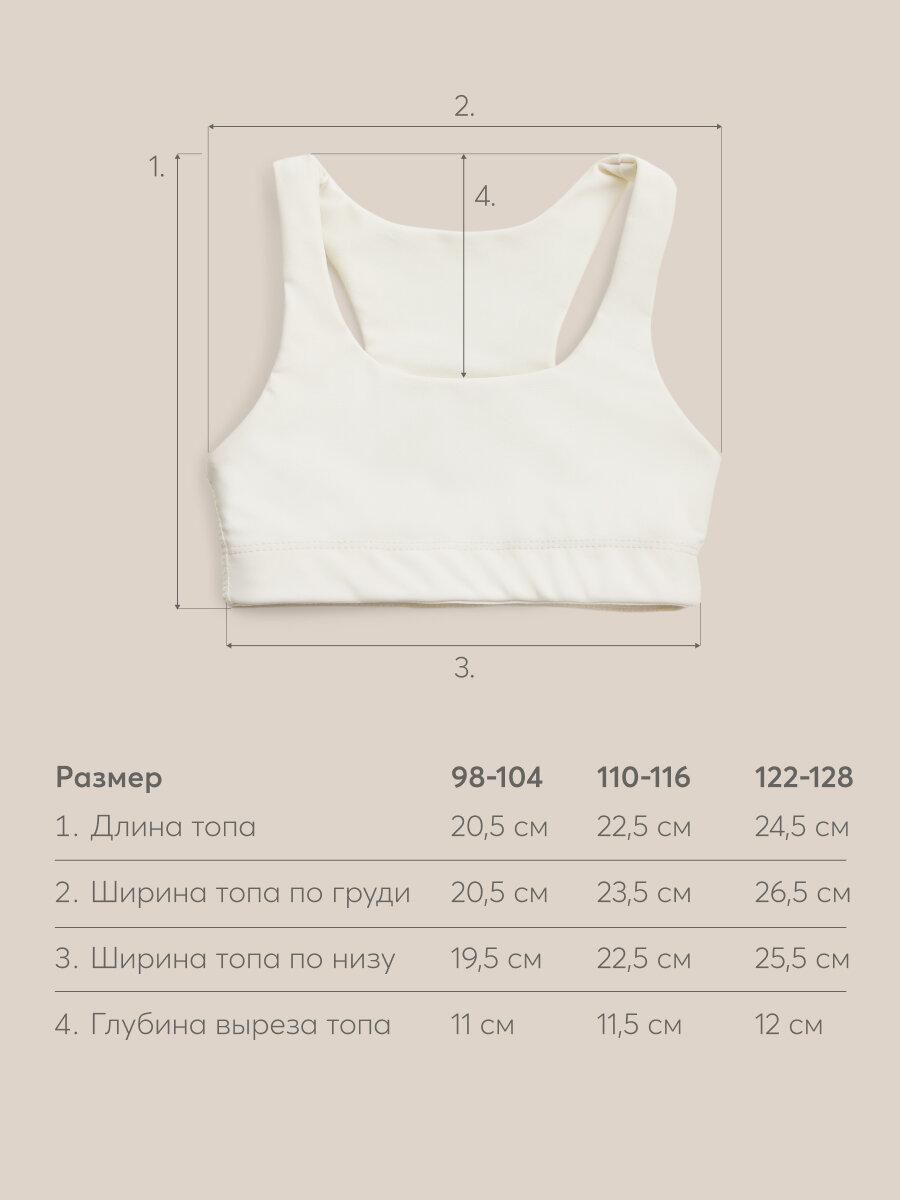
Task: Click measurement marker number 1
Action: click(x=156, y=168)
